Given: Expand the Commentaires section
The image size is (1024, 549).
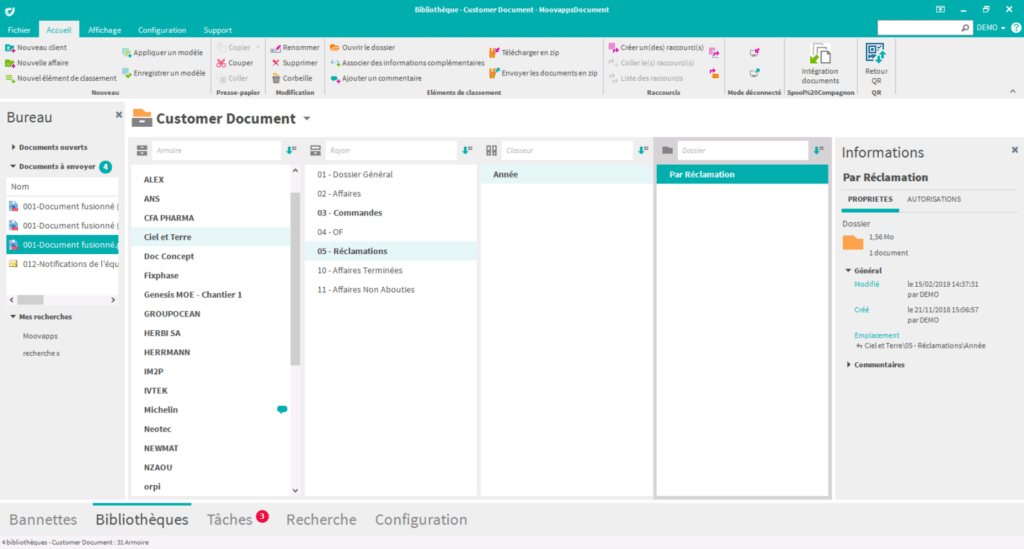Looking at the screenshot, I should (x=848, y=364).
